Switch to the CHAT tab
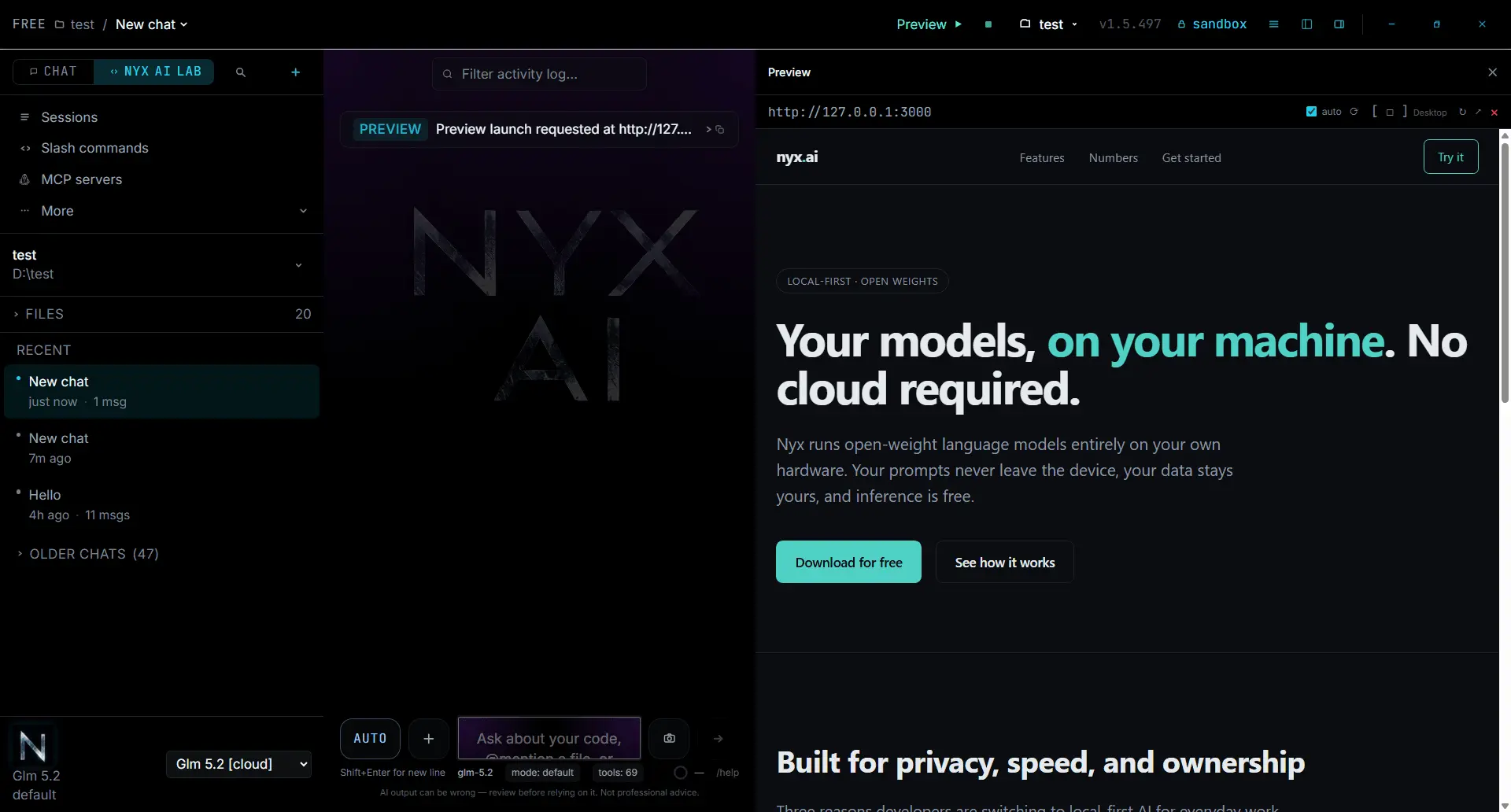Image resolution: width=1511 pixels, height=812 pixels. point(54,72)
